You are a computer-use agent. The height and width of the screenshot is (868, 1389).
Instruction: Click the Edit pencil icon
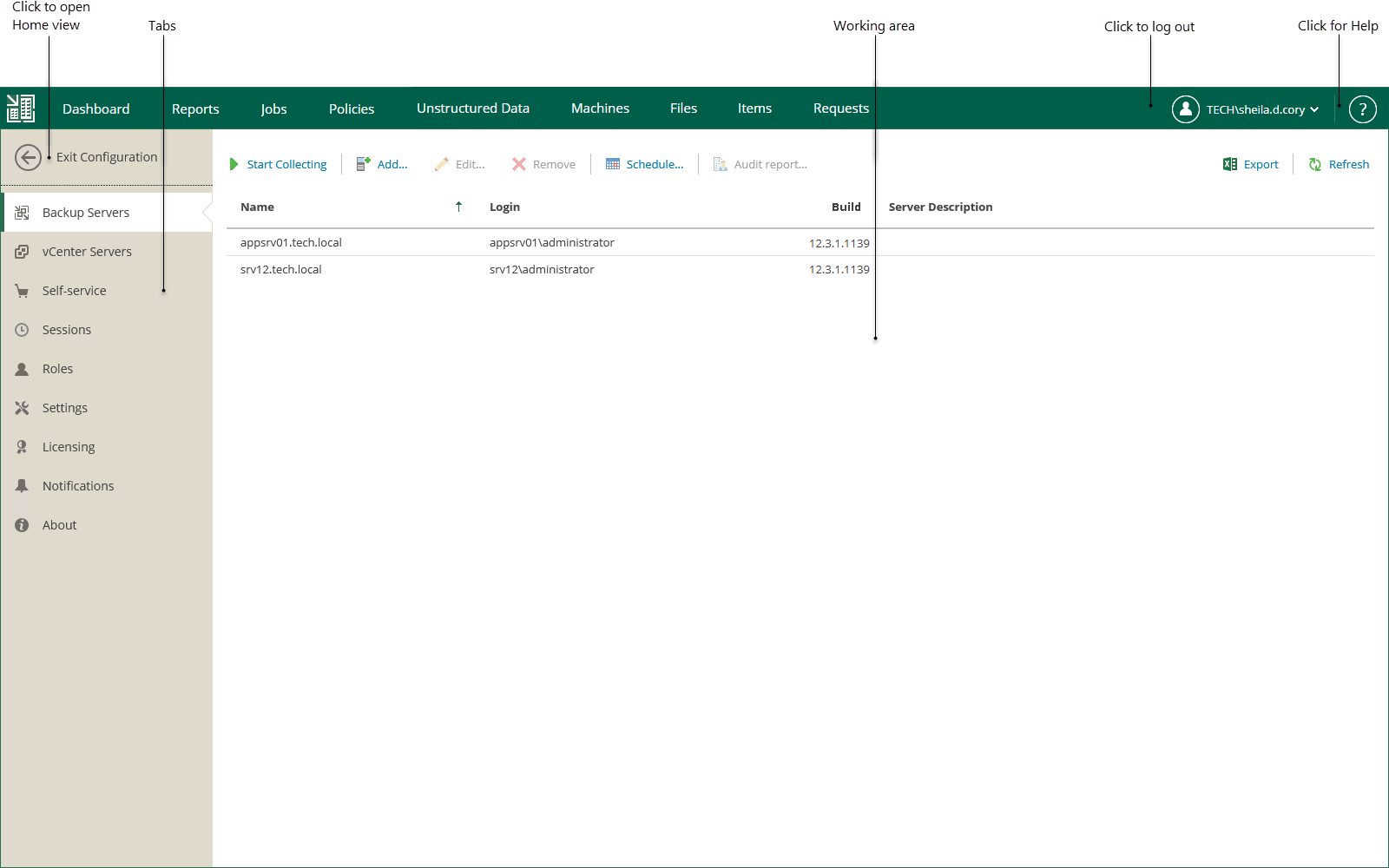pyautogui.click(x=442, y=164)
